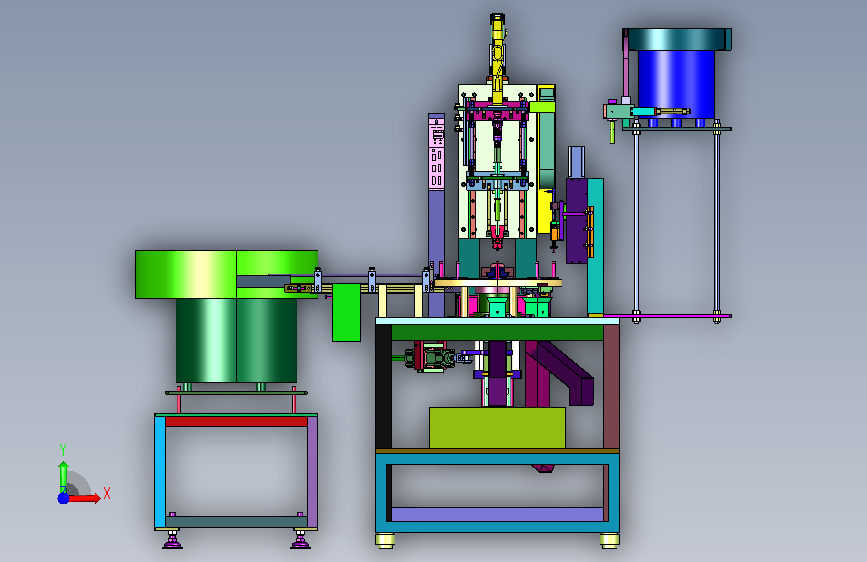Select the pink control panel column
Image resolution: width=867 pixels, height=562 pixels.
click(x=436, y=152)
